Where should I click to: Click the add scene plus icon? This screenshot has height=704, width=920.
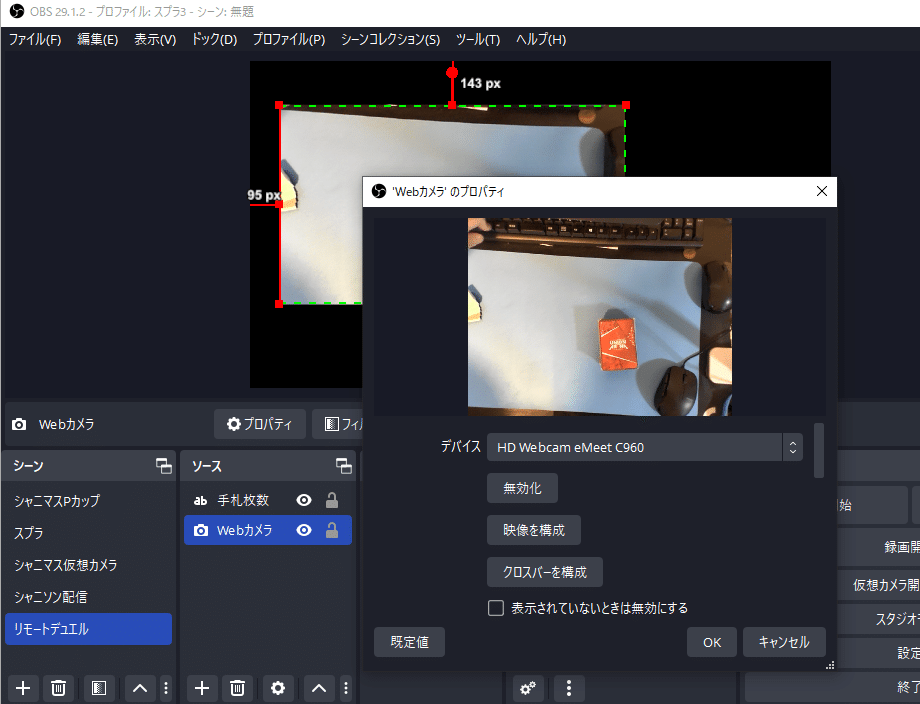(x=23, y=688)
